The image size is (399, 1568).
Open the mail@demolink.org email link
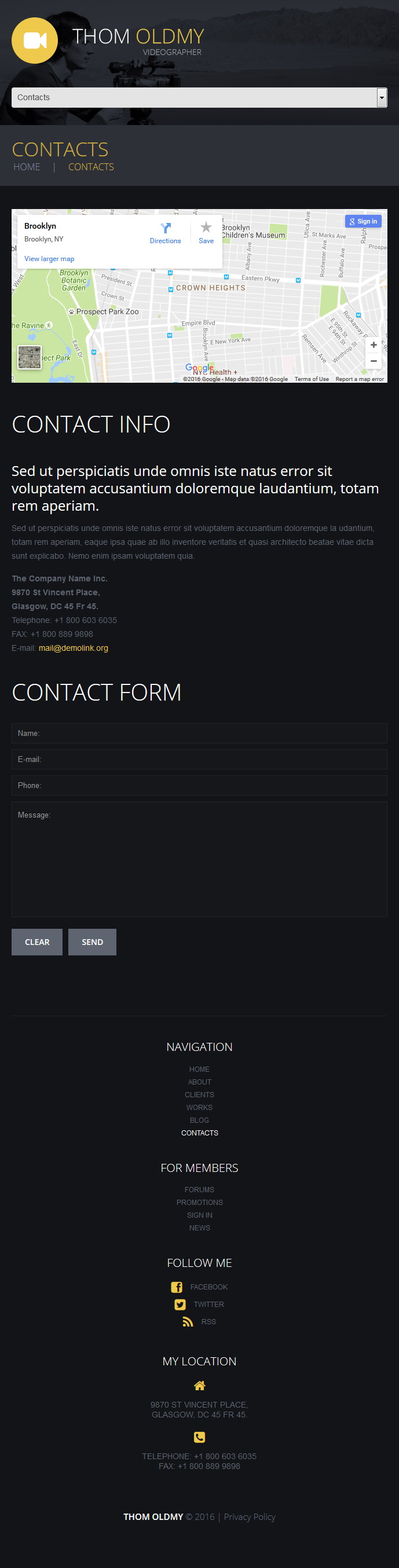(73, 649)
